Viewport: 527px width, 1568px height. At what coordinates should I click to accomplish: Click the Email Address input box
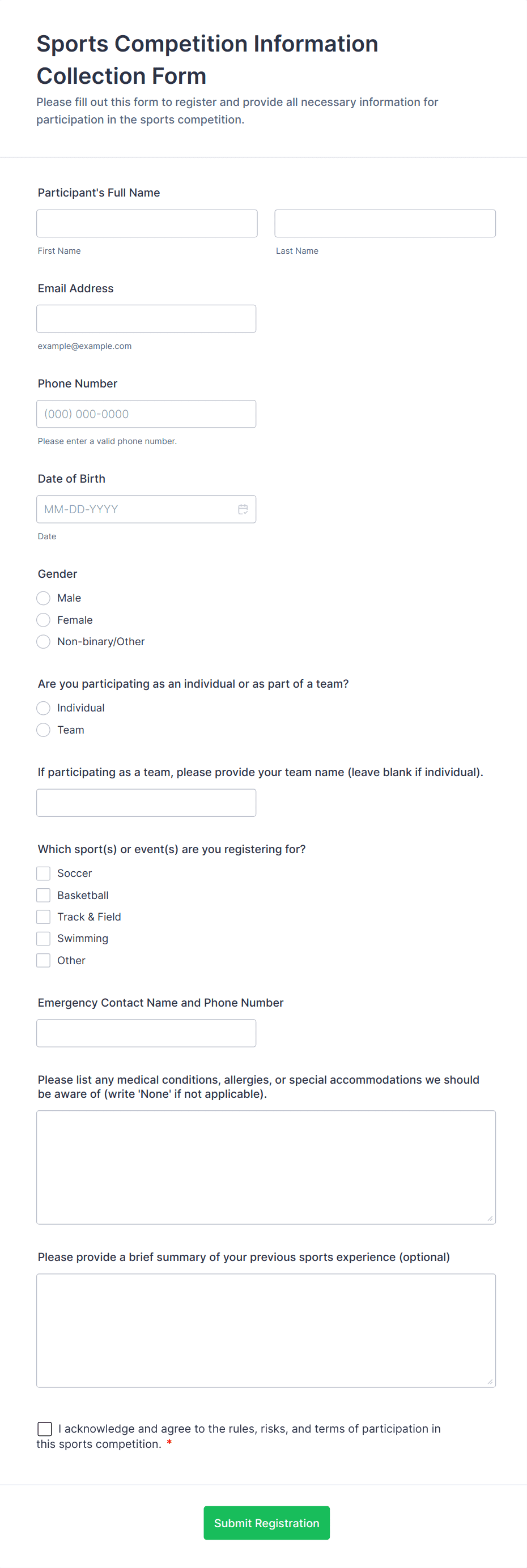(146, 319)
